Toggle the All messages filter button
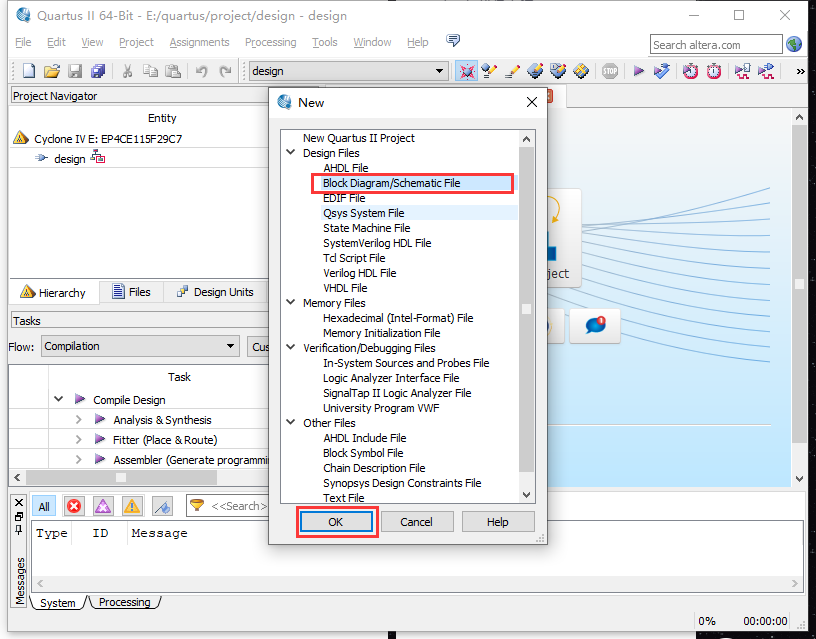 (44, 506)
